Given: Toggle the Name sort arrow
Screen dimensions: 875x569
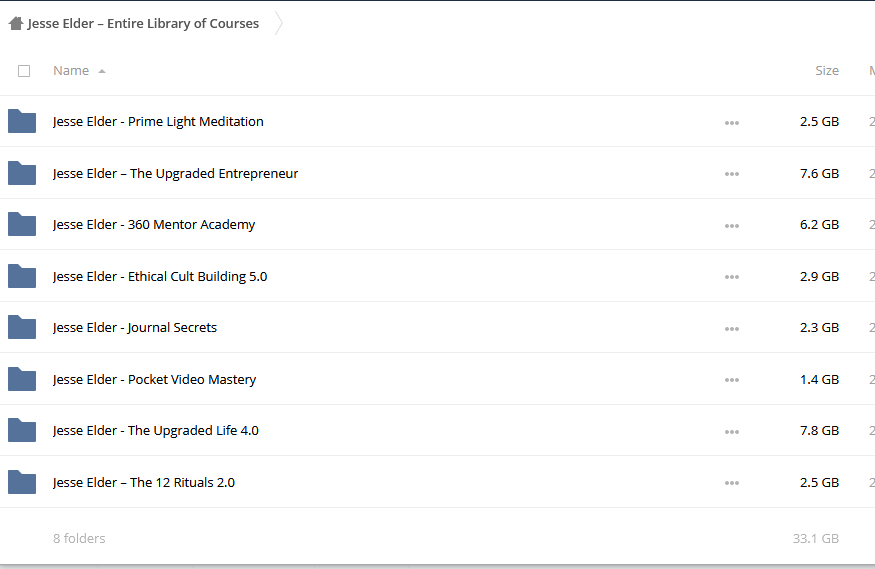Looking at the screenshot, I should [x=102, y=71].
